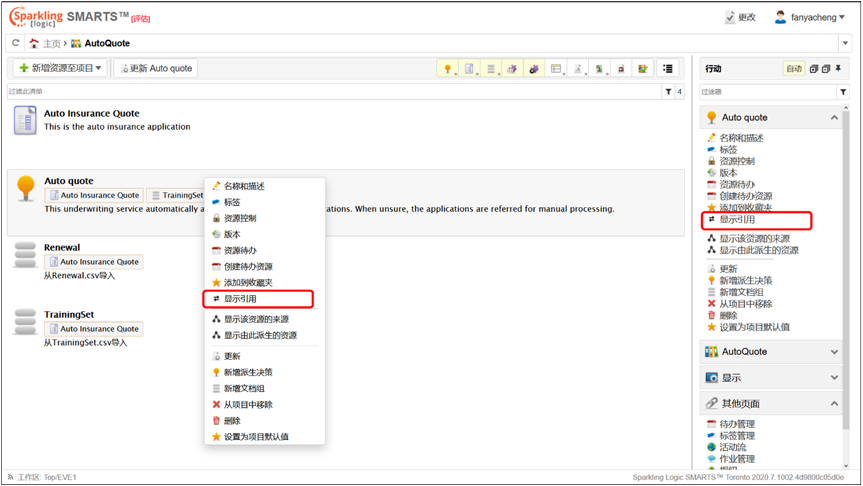Click the funnel icon beside the main filter box
The image size is (863, 486).
click(668, 92)
